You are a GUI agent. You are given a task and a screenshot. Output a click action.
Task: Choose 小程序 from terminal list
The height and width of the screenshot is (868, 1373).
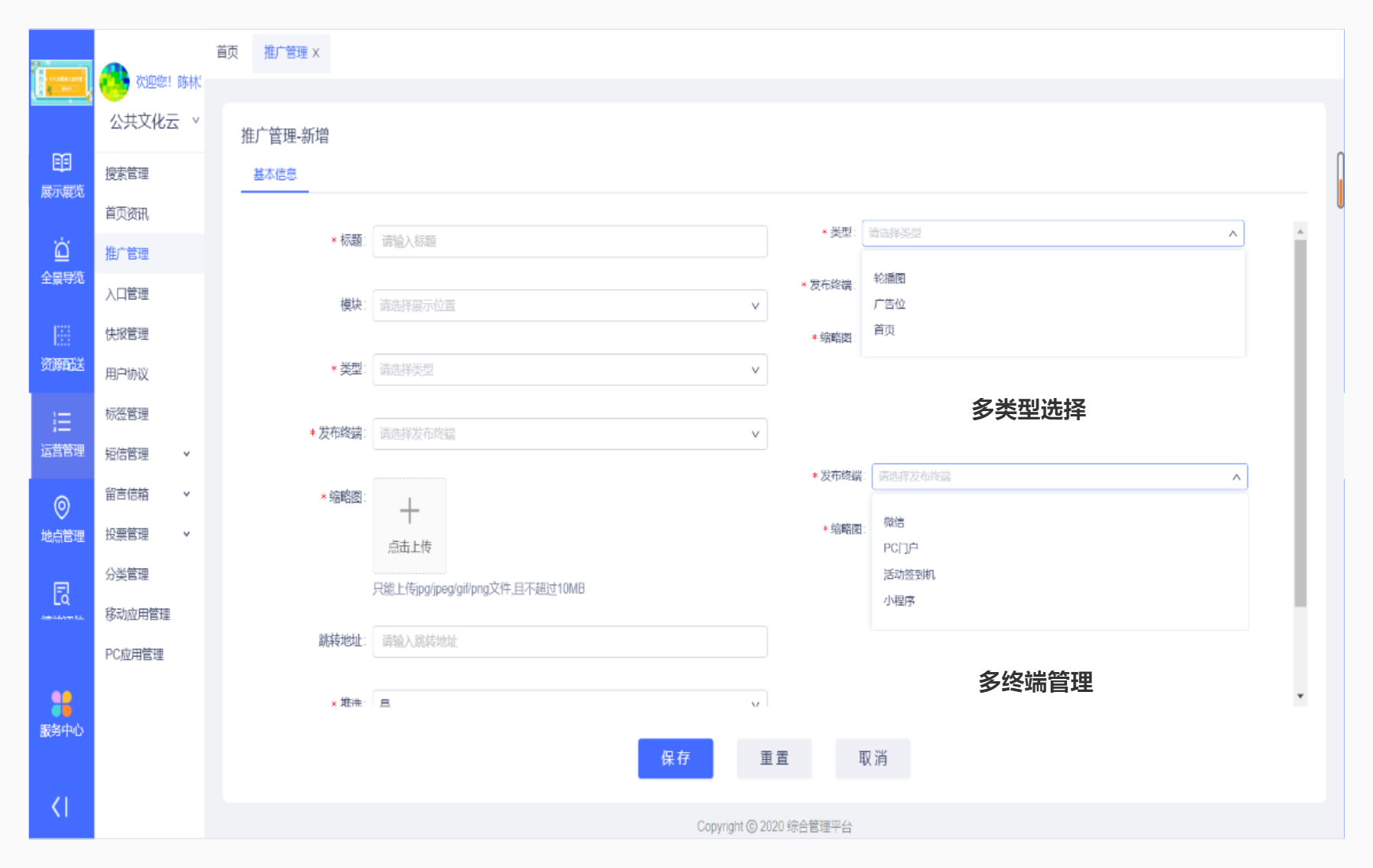click(x=899, y=601)
